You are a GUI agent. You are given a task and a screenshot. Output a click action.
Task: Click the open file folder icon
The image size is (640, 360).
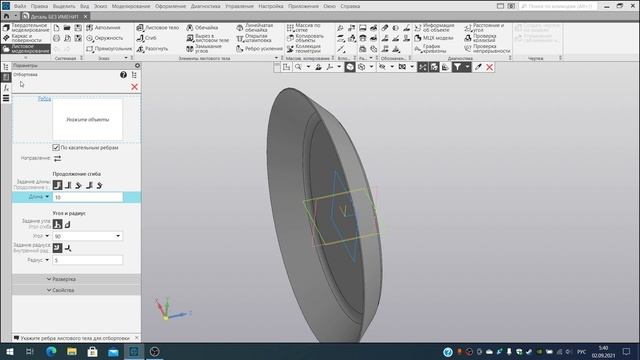[x=67, y=28]
